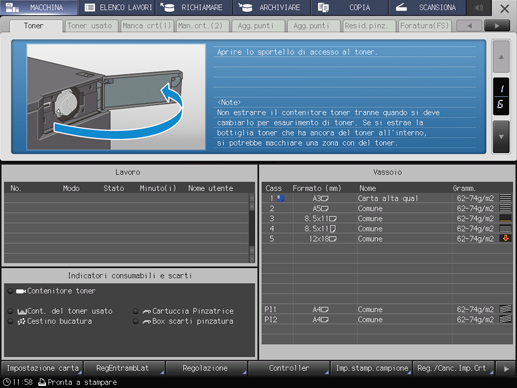
Task: Select the PI1 tray row label
Action: [x=270, y=309]
